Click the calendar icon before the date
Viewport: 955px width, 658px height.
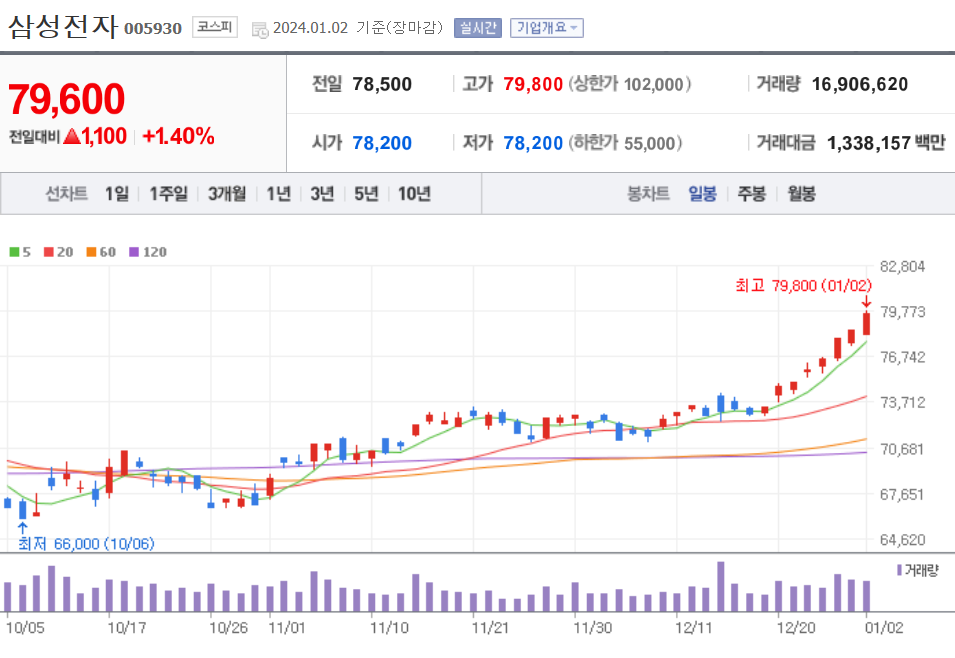260,29
